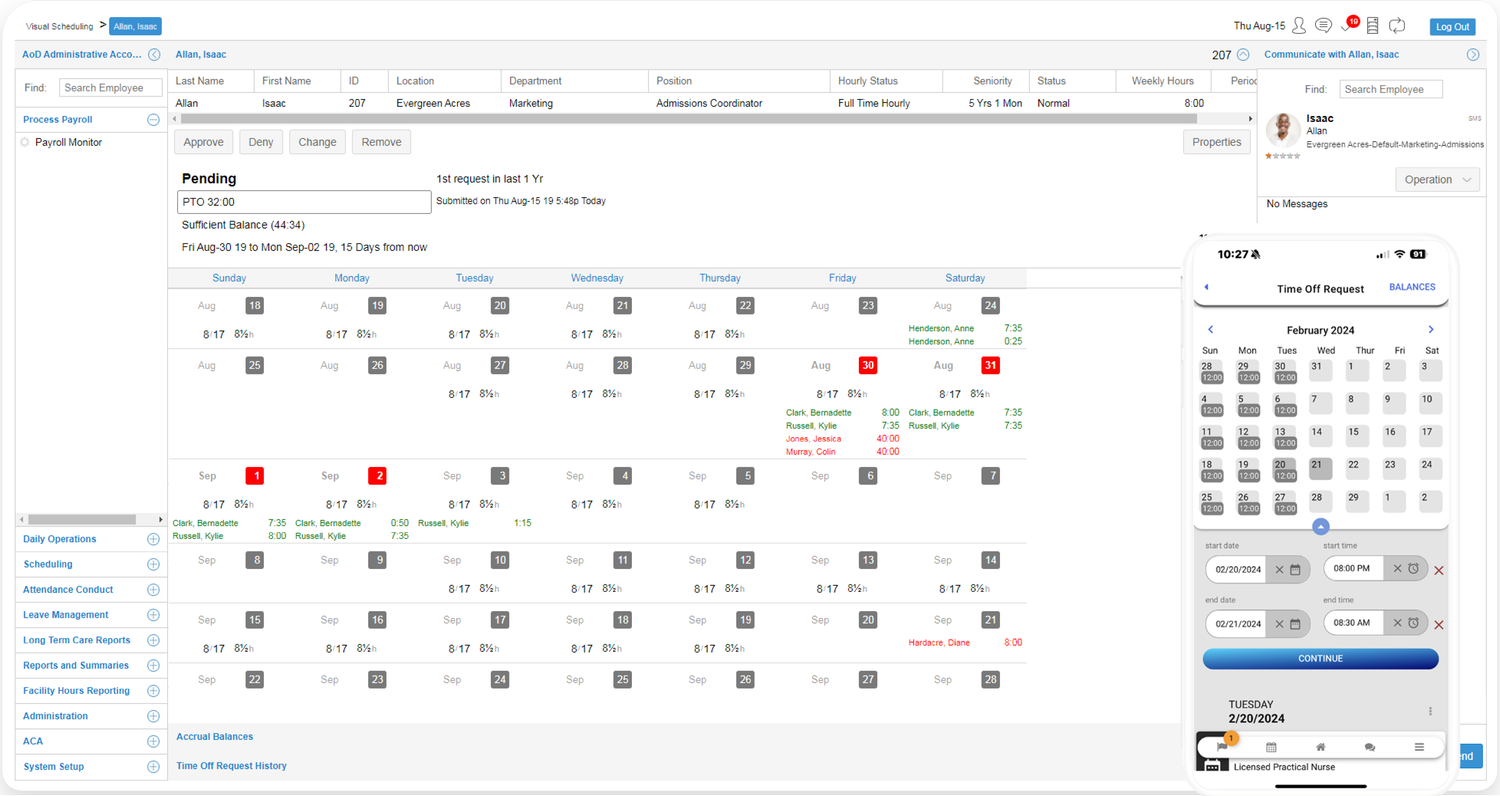Viewport: 1500px width, 796px height.
Task: Tap BALANCES in the Time Off Request header
Action: click(1412, 287)
